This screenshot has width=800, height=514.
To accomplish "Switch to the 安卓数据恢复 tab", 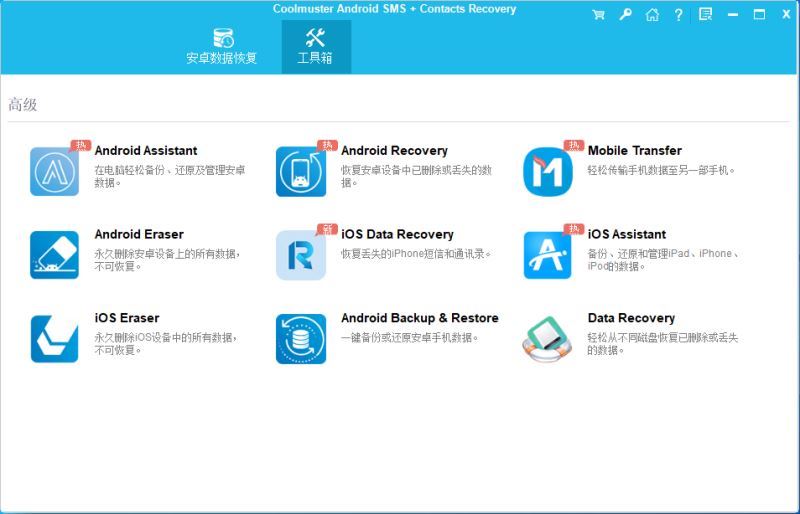I will pyautogui.click(x=221, y=46).
